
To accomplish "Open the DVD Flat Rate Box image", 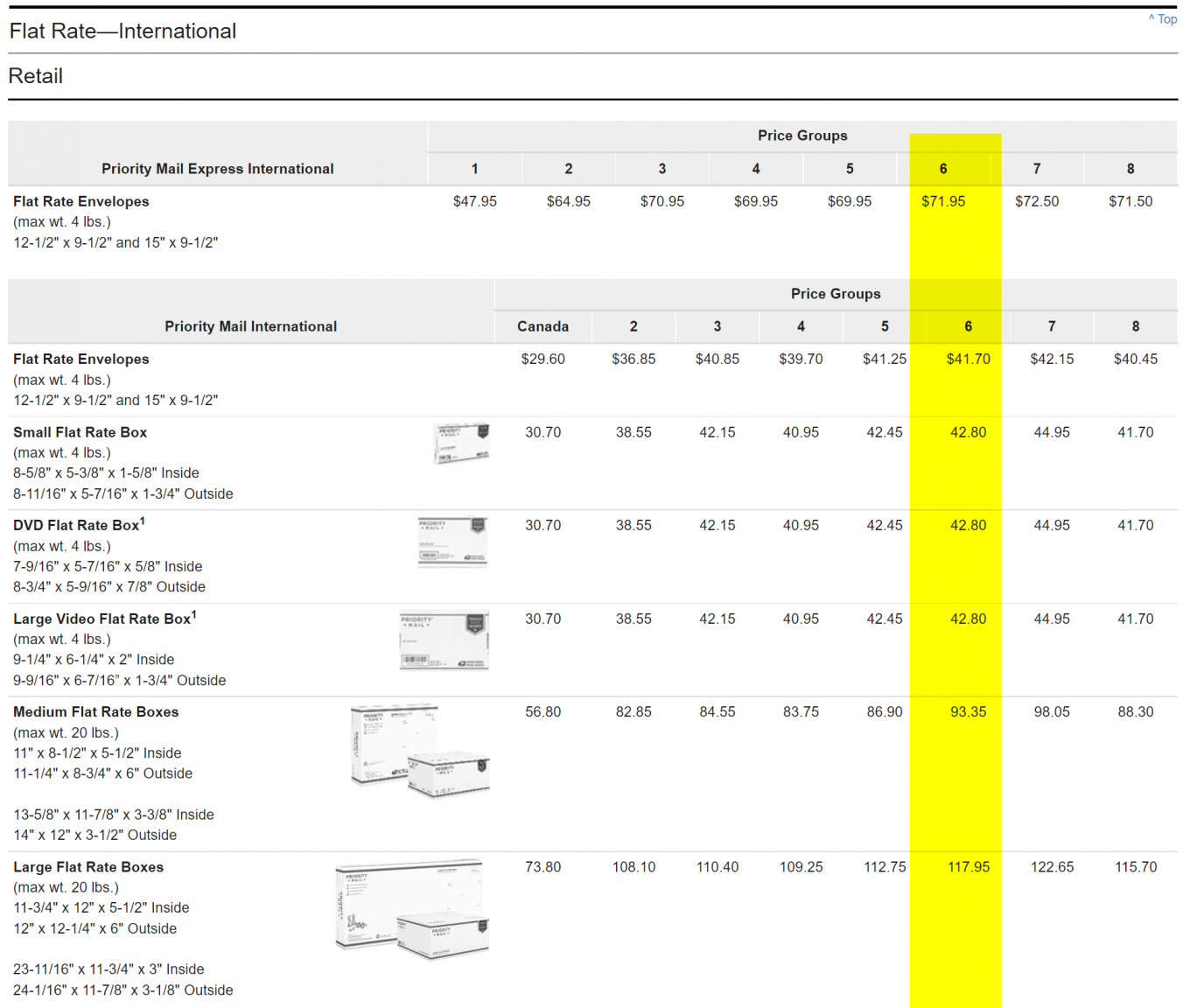I will tap(452, 542).
